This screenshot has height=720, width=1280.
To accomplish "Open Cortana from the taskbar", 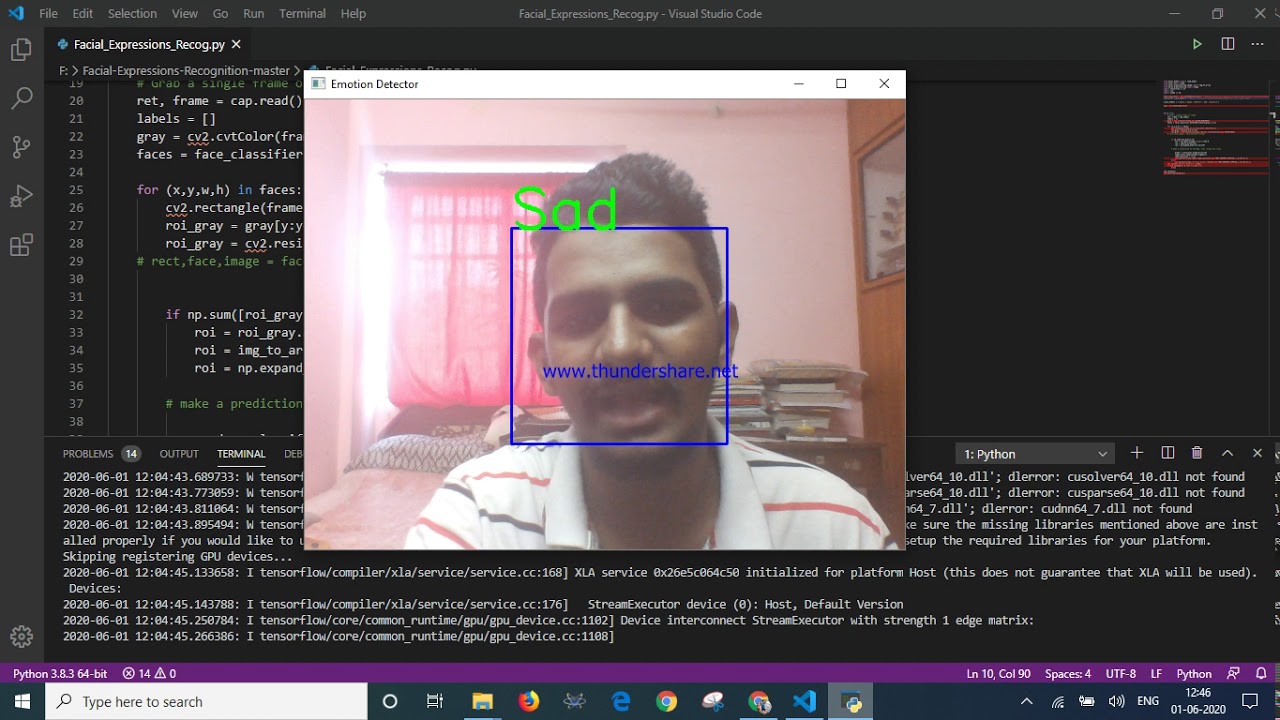I will point(390,701).
